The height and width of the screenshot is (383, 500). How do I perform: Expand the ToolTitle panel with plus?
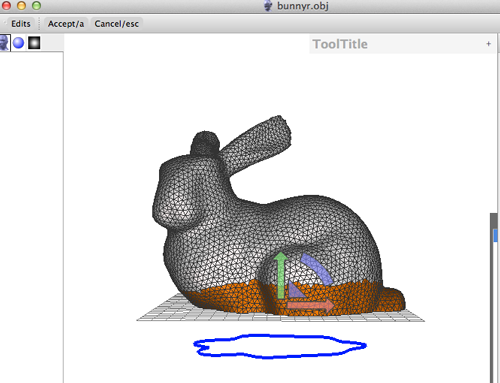(x=488, y=44)
